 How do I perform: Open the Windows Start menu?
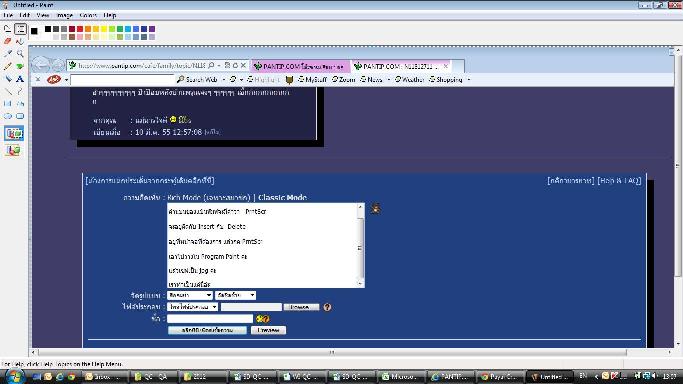click(x=15, y=377)
